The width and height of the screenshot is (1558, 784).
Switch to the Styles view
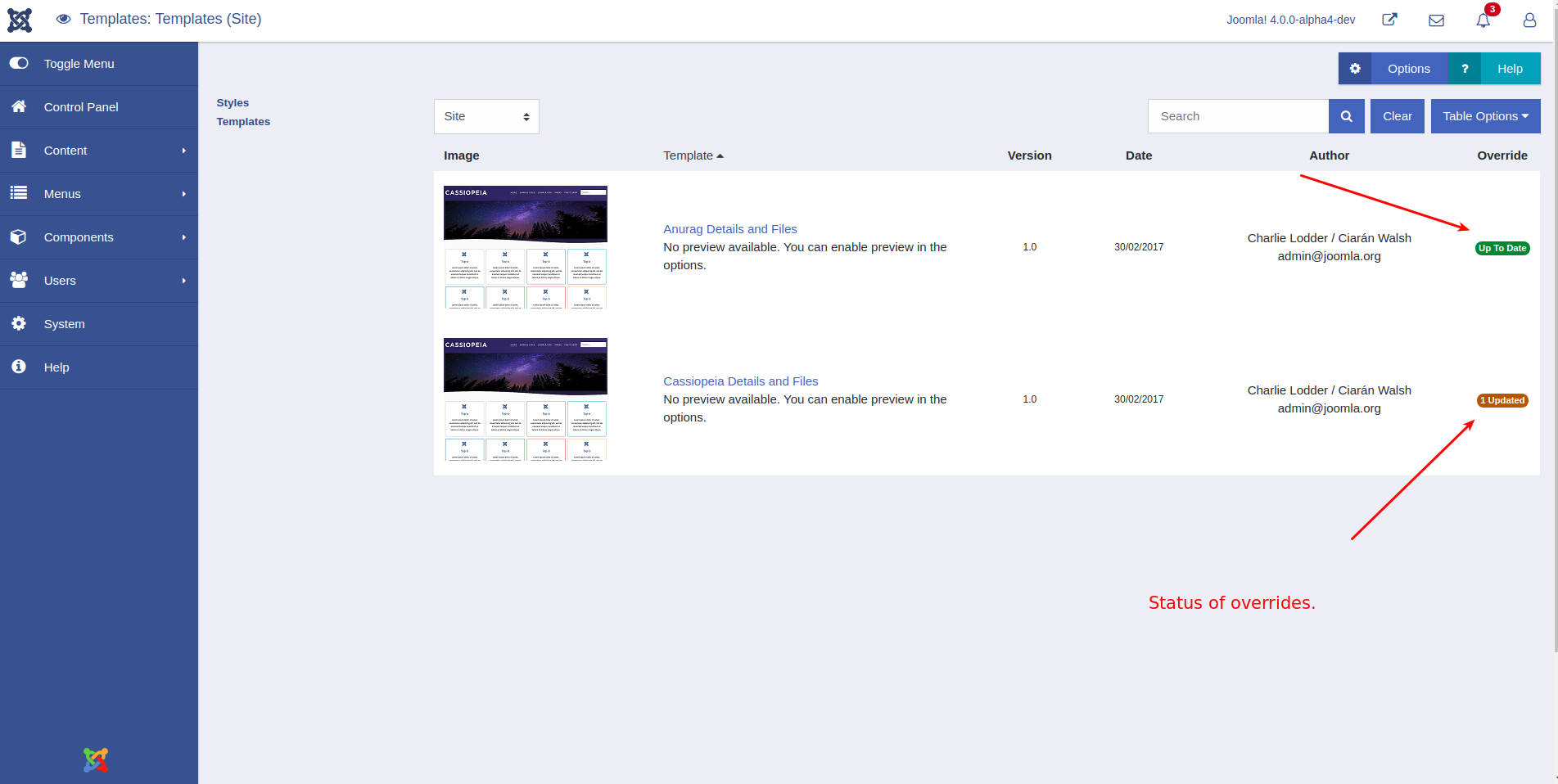point(233,103)
